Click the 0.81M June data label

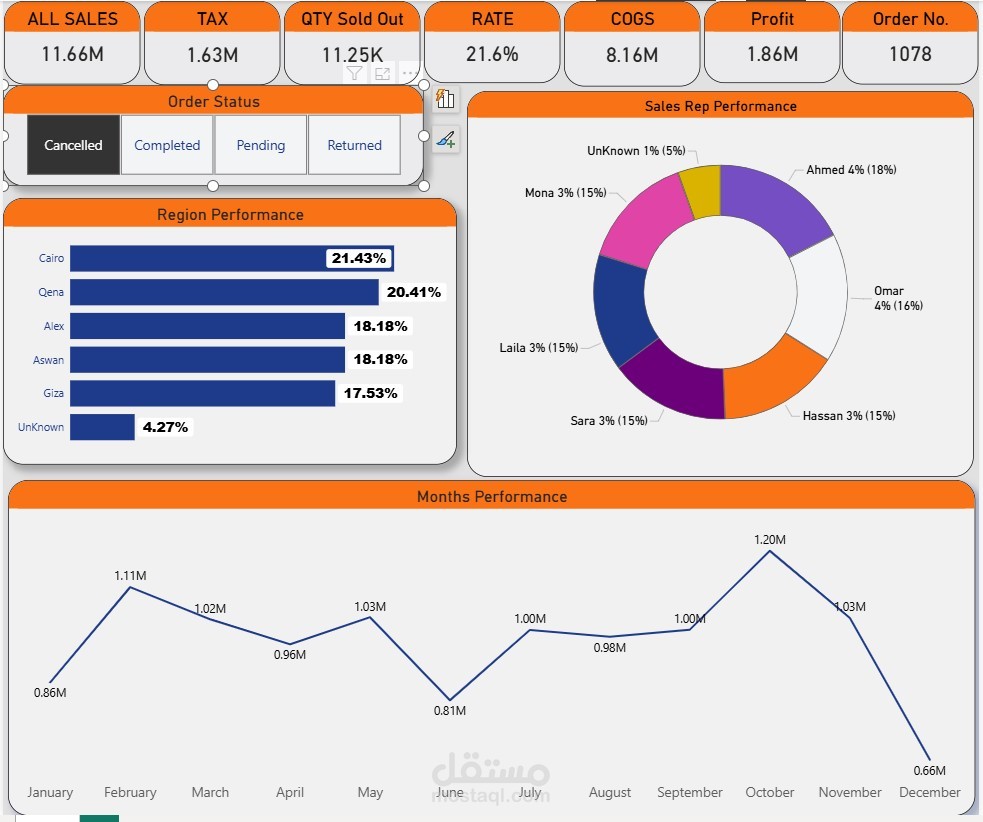click(x=449, y=710)
